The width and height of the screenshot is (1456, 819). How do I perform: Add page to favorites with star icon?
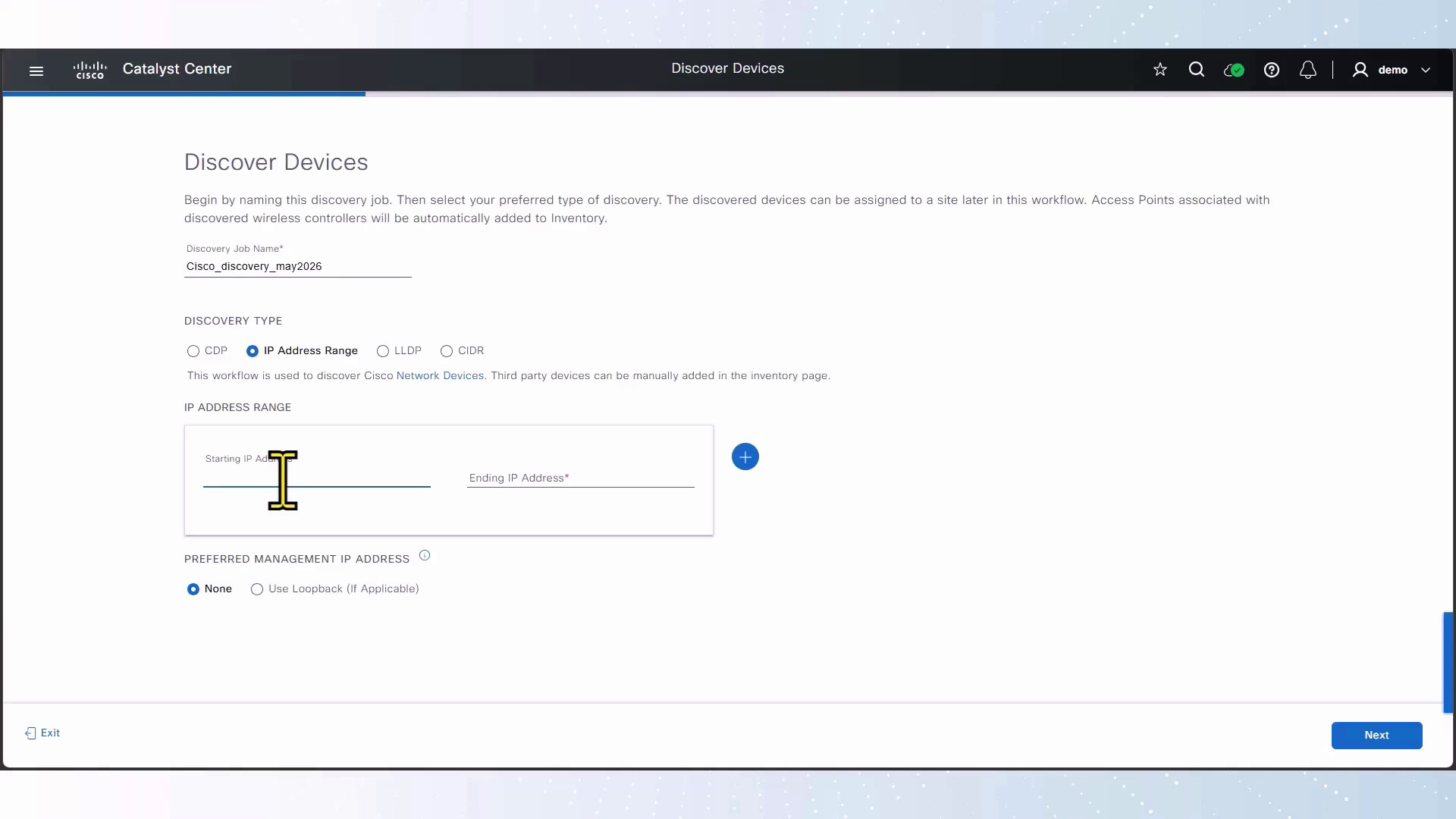coord(1159,70)
